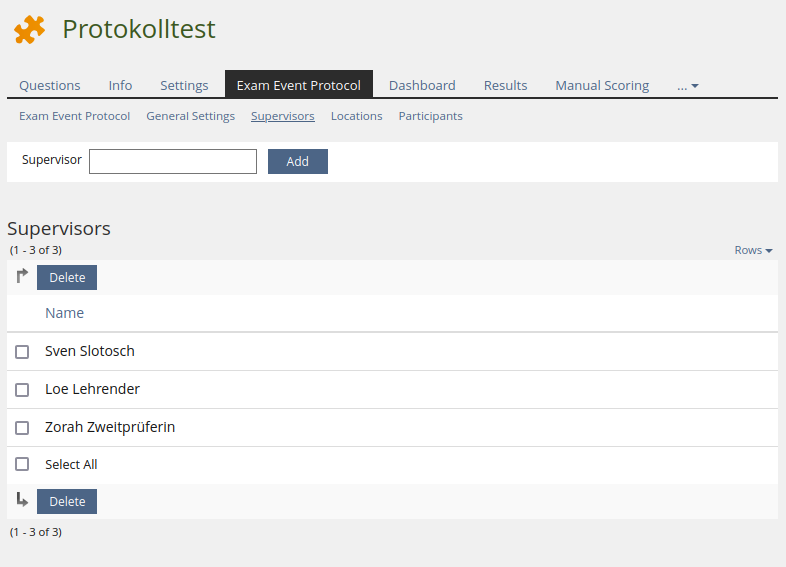This screenshot has width=786, height=567.
Task: Open the Results tab
Action: (505, 86)
